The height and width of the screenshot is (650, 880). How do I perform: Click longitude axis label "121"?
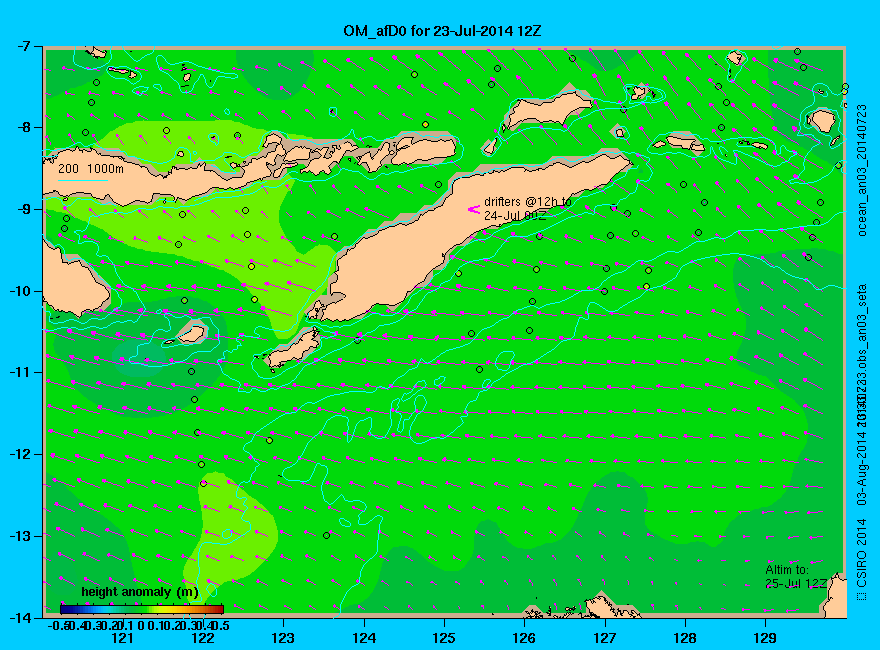click(122, 638)
